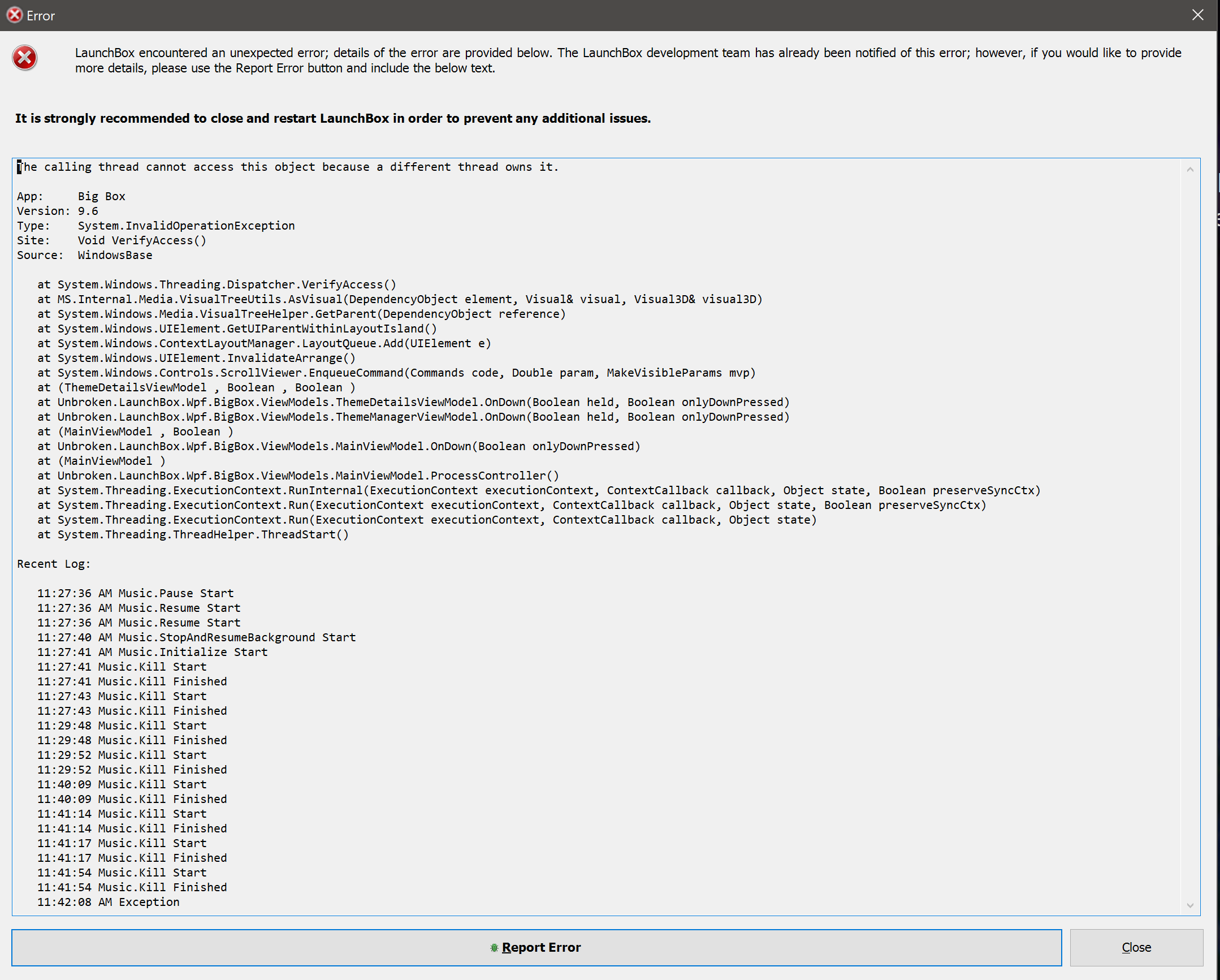Click the 'VisualTreeUtils.AsVisual' stack line
1220x980 pixels.
(x=400, y=300)
